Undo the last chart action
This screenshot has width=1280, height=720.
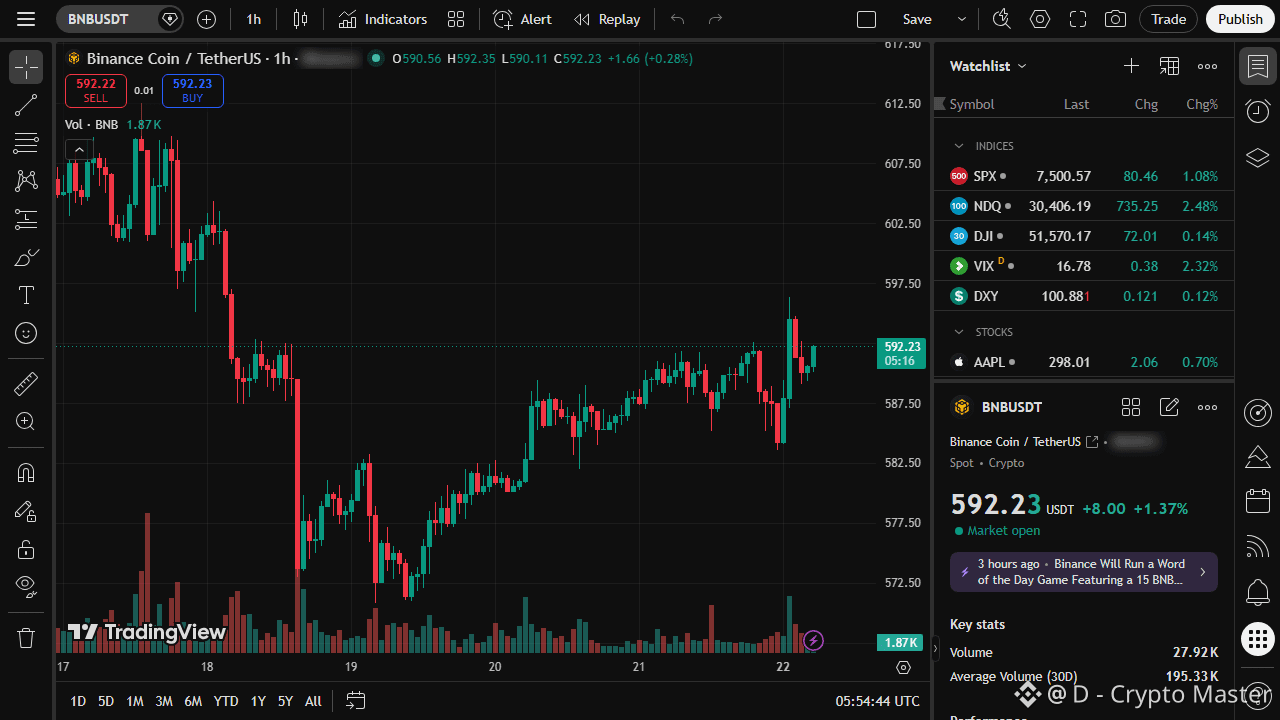pos(677,19)
